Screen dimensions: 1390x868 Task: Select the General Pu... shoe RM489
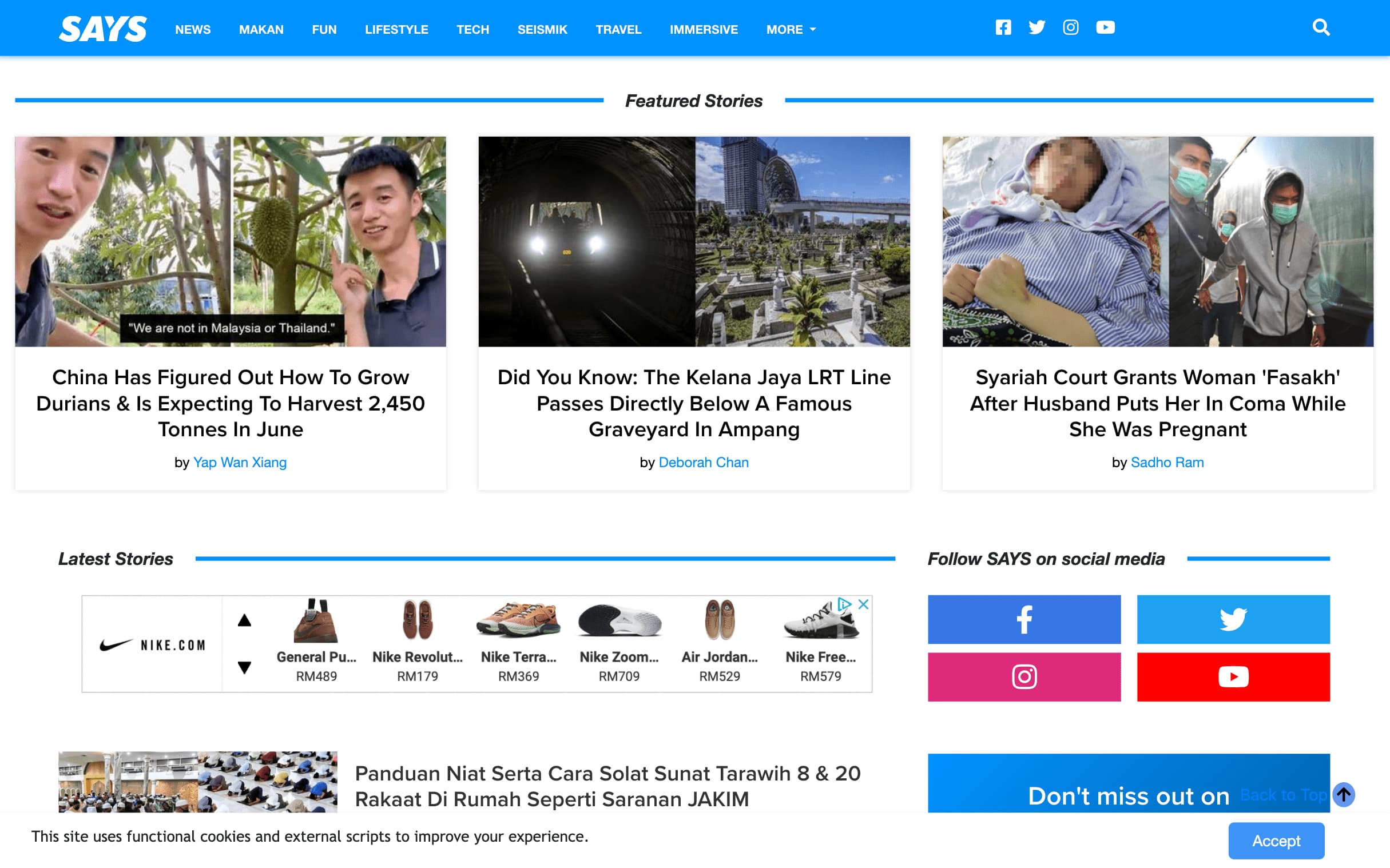(x=316, y=642)
